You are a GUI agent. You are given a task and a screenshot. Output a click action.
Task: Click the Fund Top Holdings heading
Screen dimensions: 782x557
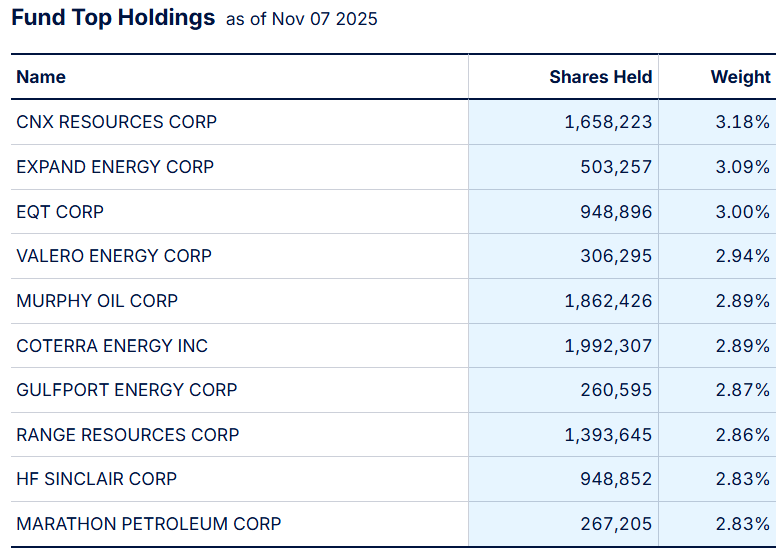(113, 18)
